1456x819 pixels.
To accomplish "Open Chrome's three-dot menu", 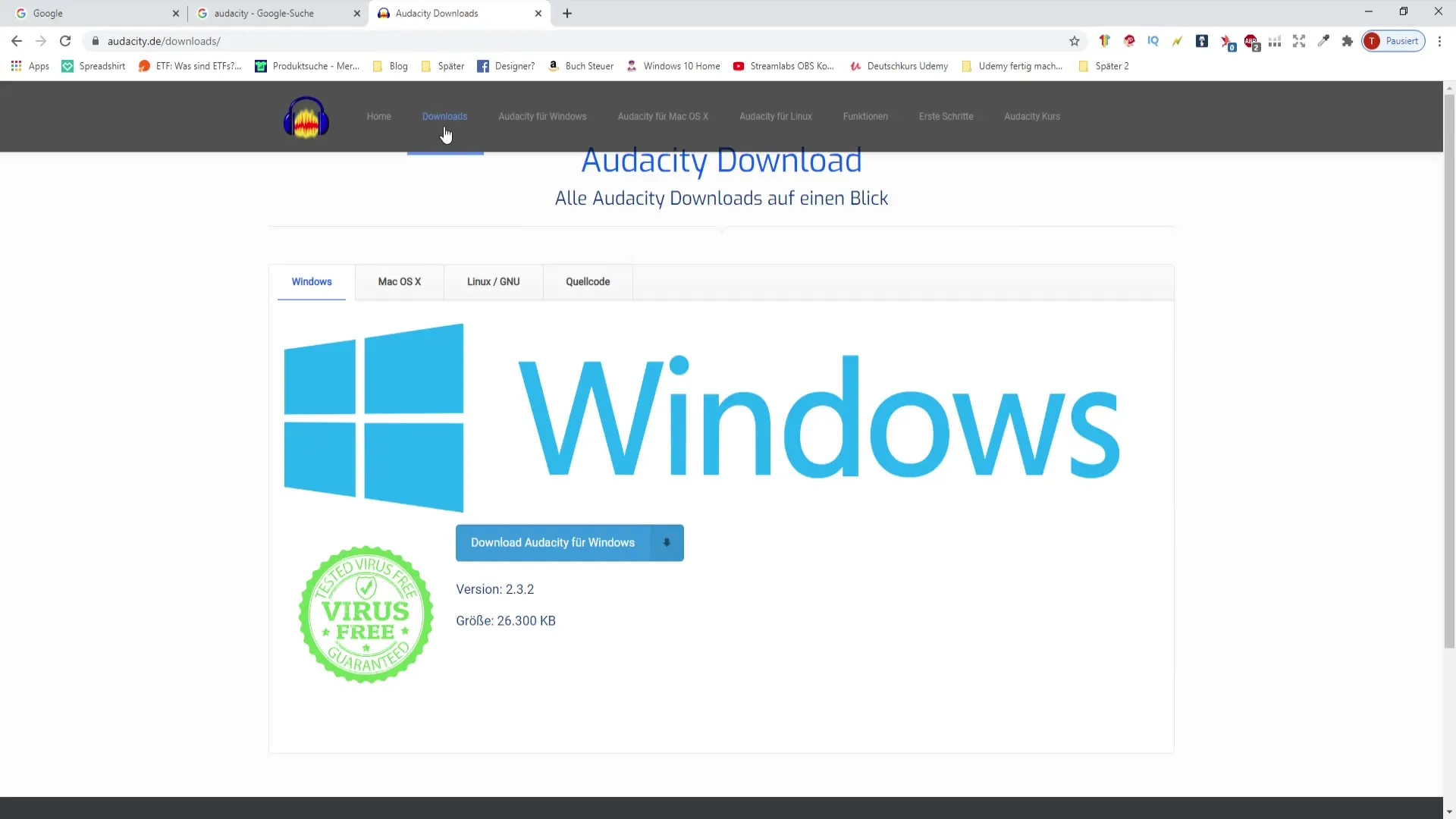I will point(1439,41).
